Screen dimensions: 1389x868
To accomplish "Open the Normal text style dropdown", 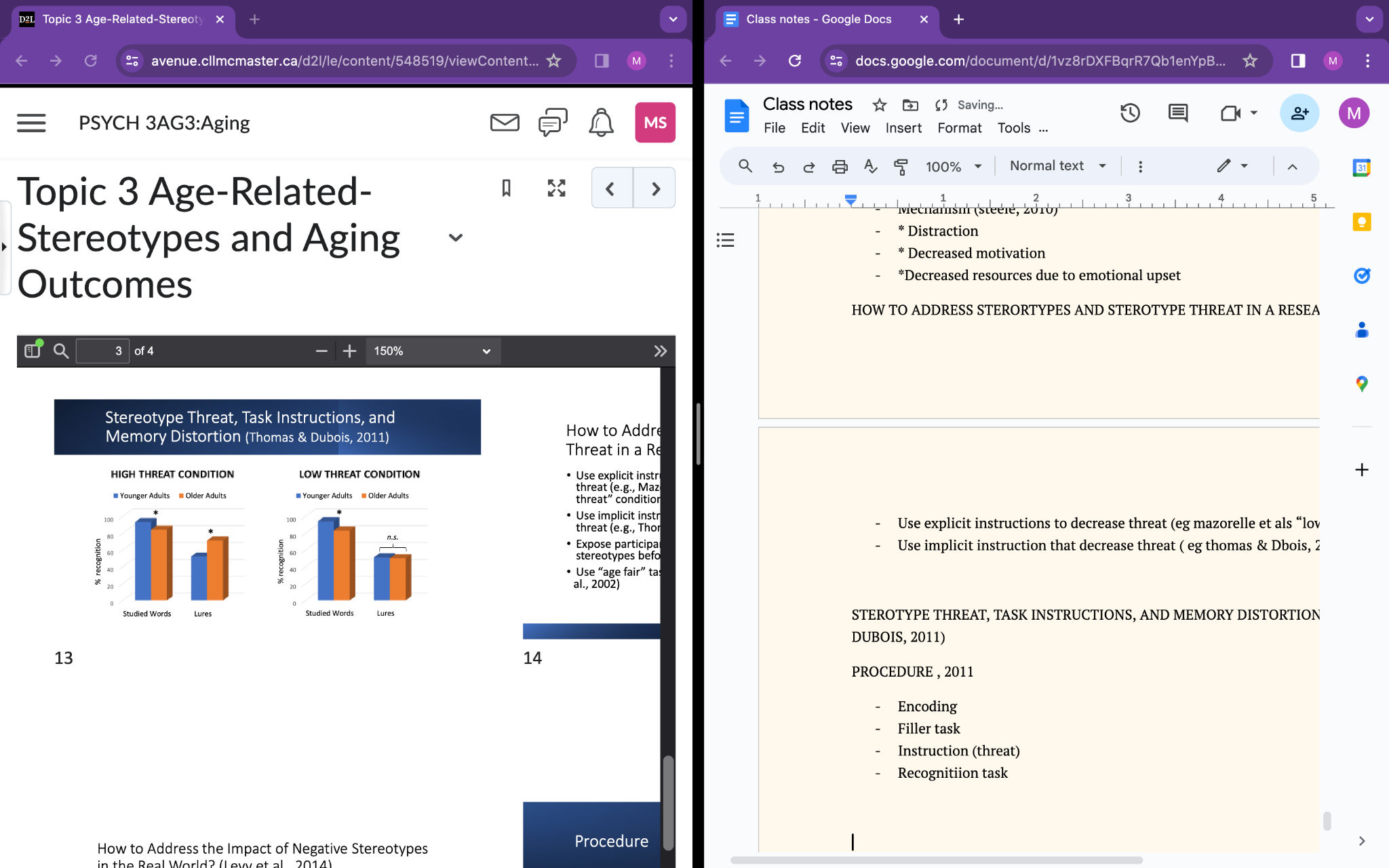I will click(1057, 166).
